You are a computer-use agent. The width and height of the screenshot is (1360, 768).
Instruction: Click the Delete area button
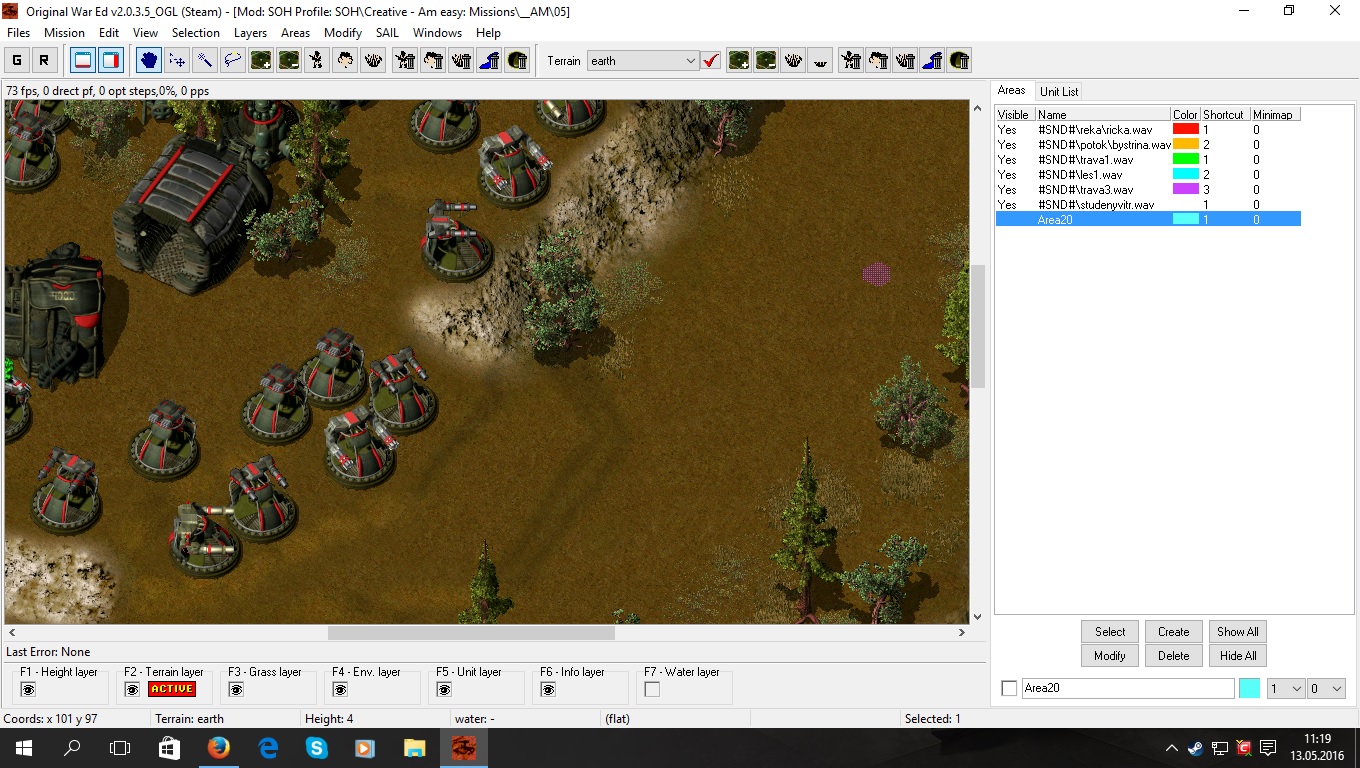(1174, 656)
